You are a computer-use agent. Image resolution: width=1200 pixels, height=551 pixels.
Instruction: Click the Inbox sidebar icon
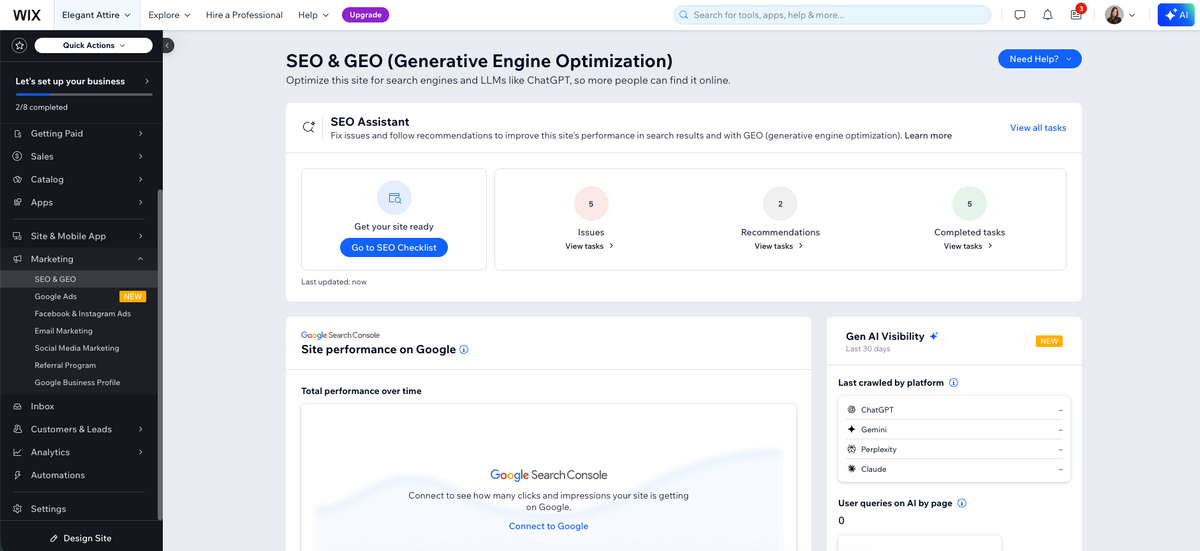tap(19, 406)
